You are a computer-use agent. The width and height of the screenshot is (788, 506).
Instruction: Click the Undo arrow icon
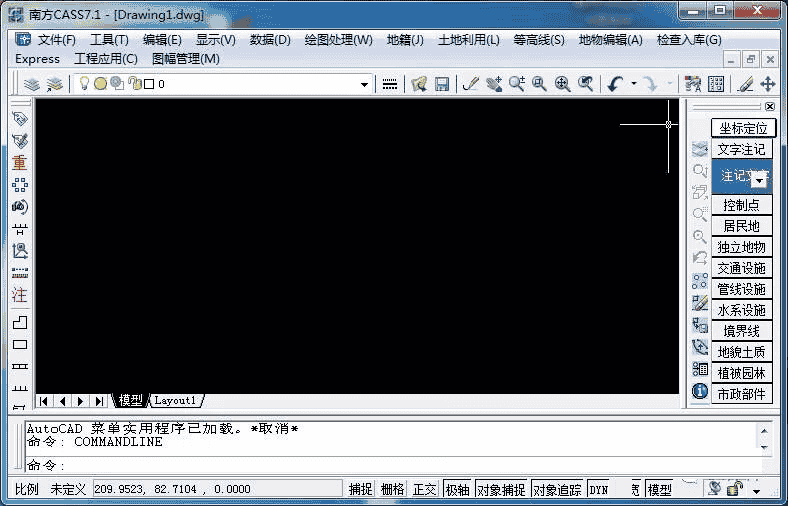615,85
